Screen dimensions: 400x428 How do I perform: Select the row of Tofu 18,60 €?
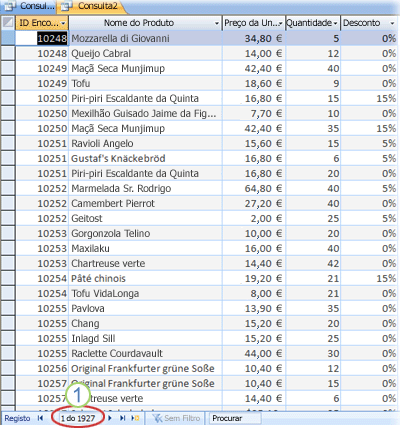[8, 83]
